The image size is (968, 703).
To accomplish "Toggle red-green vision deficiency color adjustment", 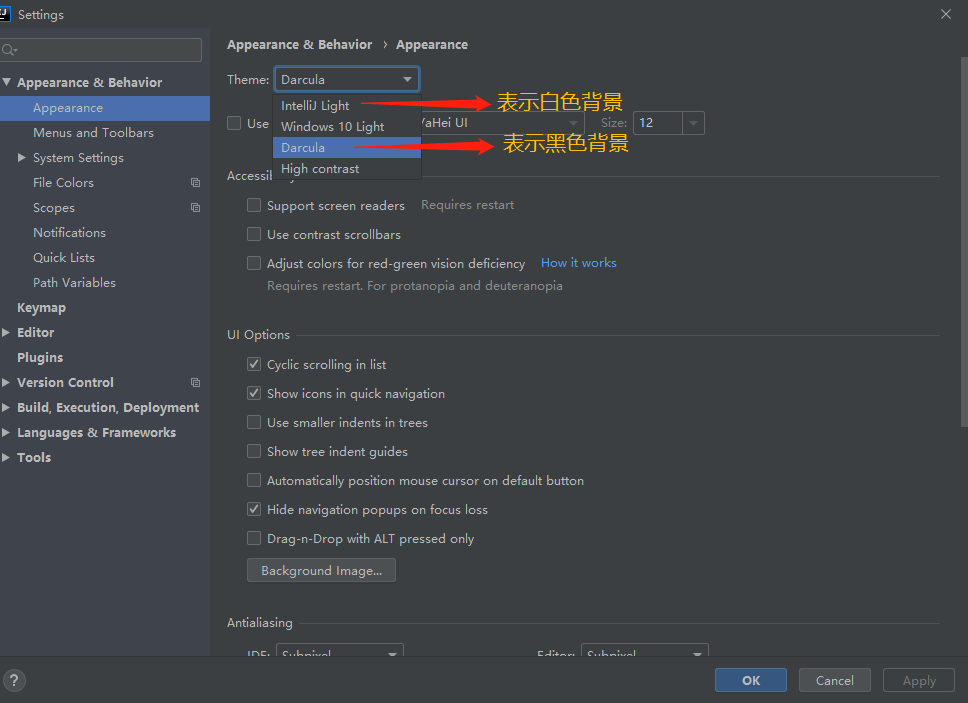I will 254,263.
